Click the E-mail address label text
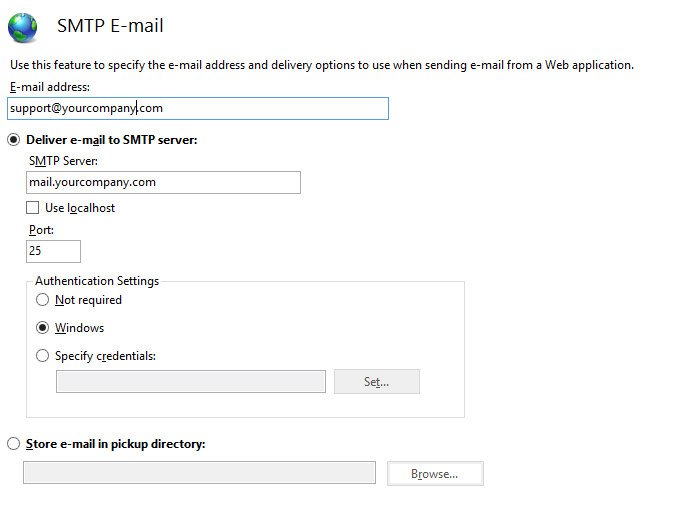 point(50,87)
